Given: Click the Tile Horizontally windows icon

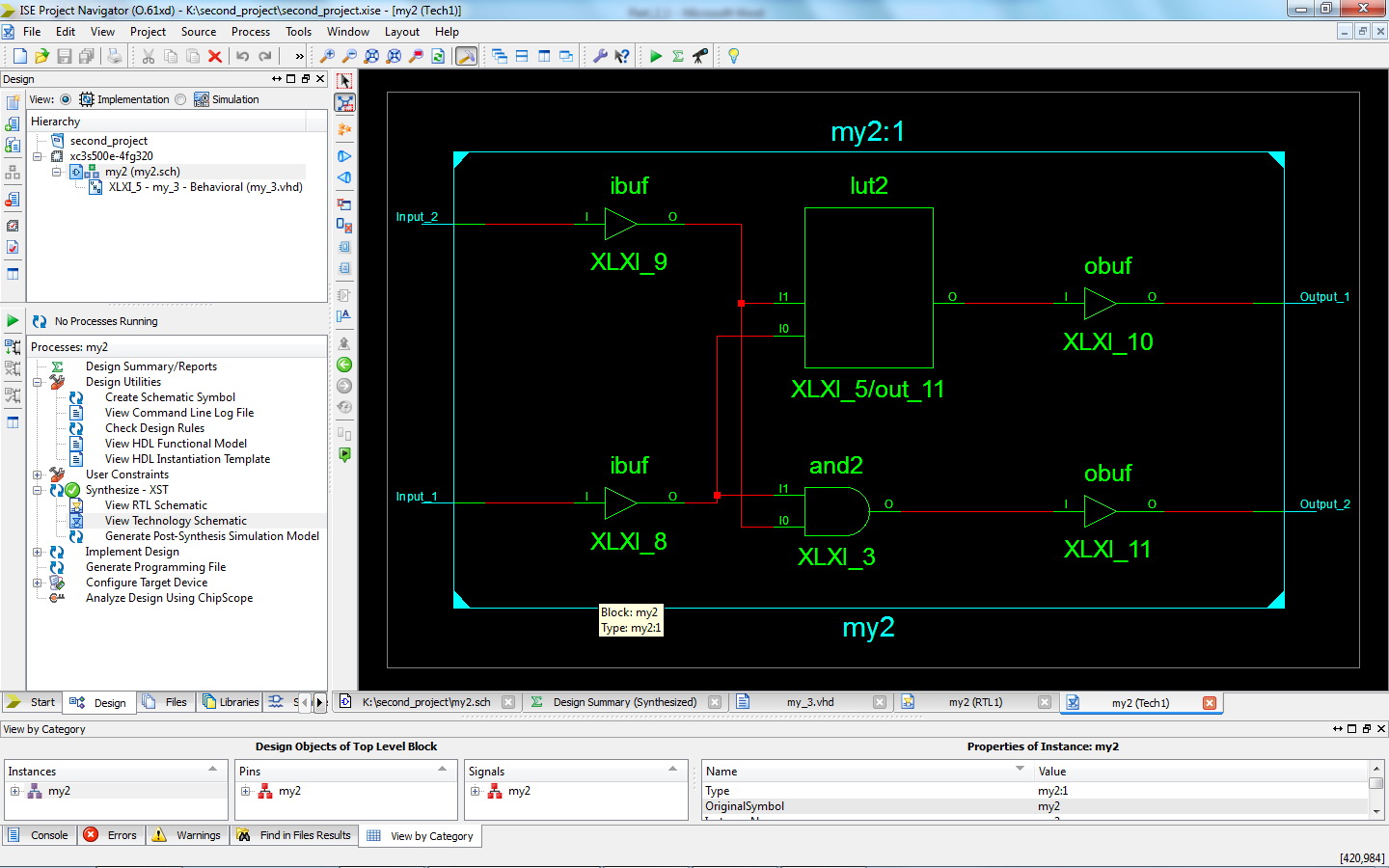Looking at the screenshot, I should (x=522, y=56).
